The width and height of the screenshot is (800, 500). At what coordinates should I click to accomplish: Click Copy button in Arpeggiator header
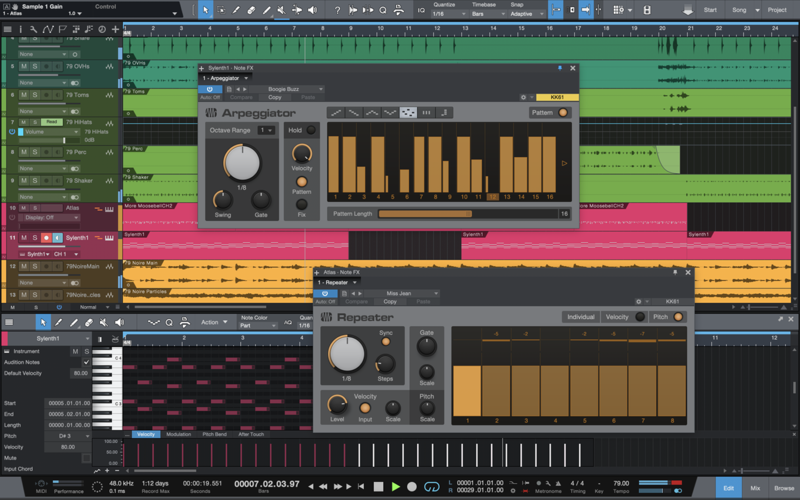point(275,97)
